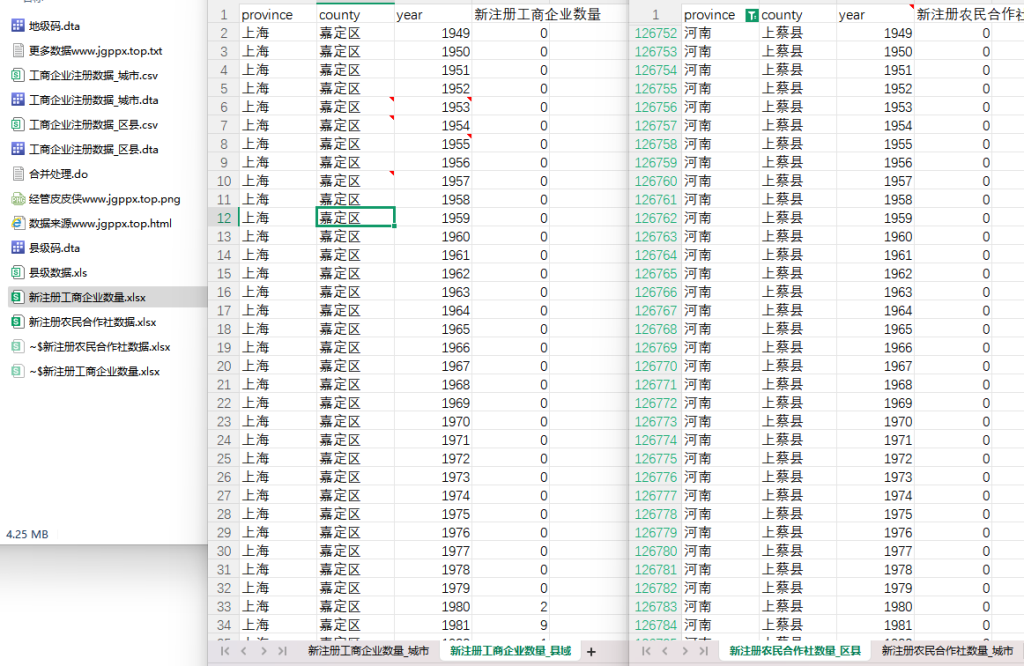1024x666 pixels.
Task: Click the active 嘉定区 cell in row 12
Action: tap(355, 218)
